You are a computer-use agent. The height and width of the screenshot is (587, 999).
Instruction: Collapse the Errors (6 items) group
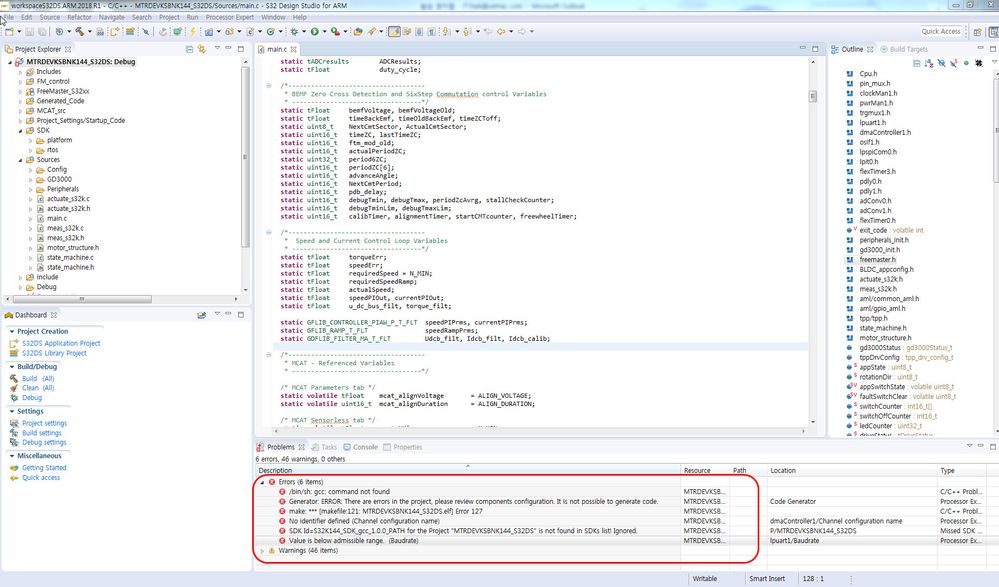[x=262, y=482]
